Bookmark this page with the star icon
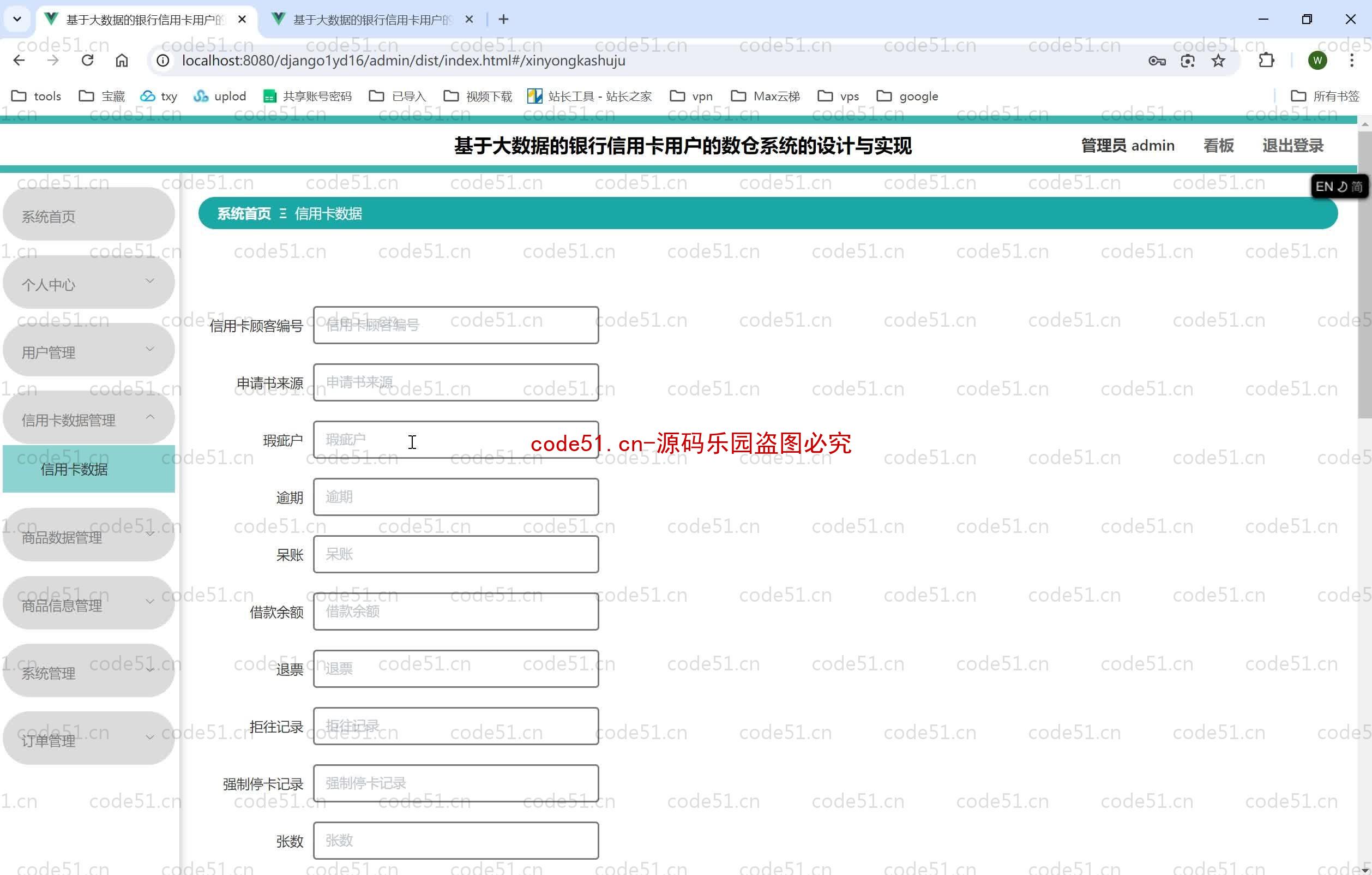Viewport: 1372px width, 875px height. [1218, 61]
